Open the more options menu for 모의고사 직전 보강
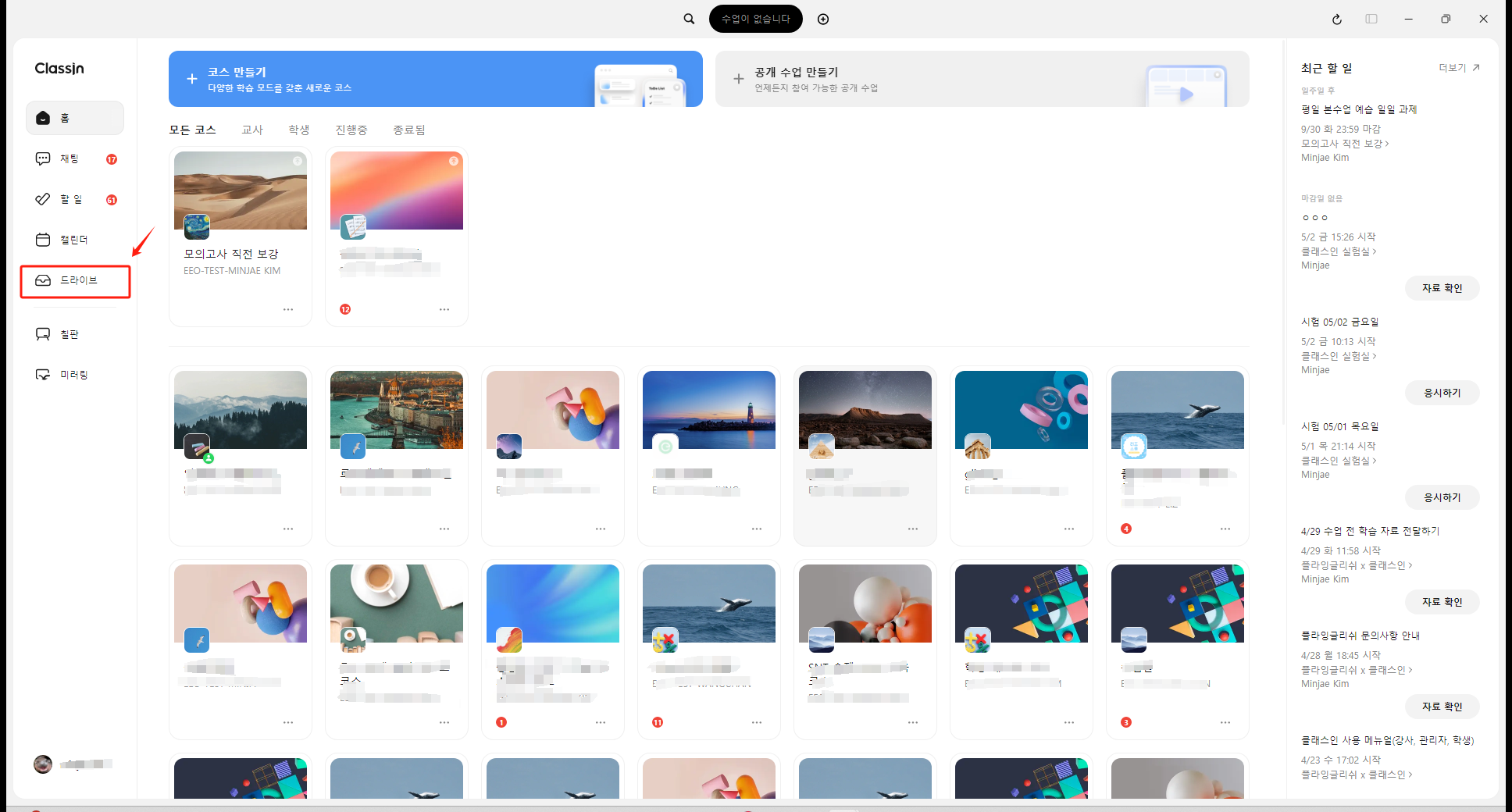The width and height of the screenshot is (1512, 812). (x=288, y=309)
